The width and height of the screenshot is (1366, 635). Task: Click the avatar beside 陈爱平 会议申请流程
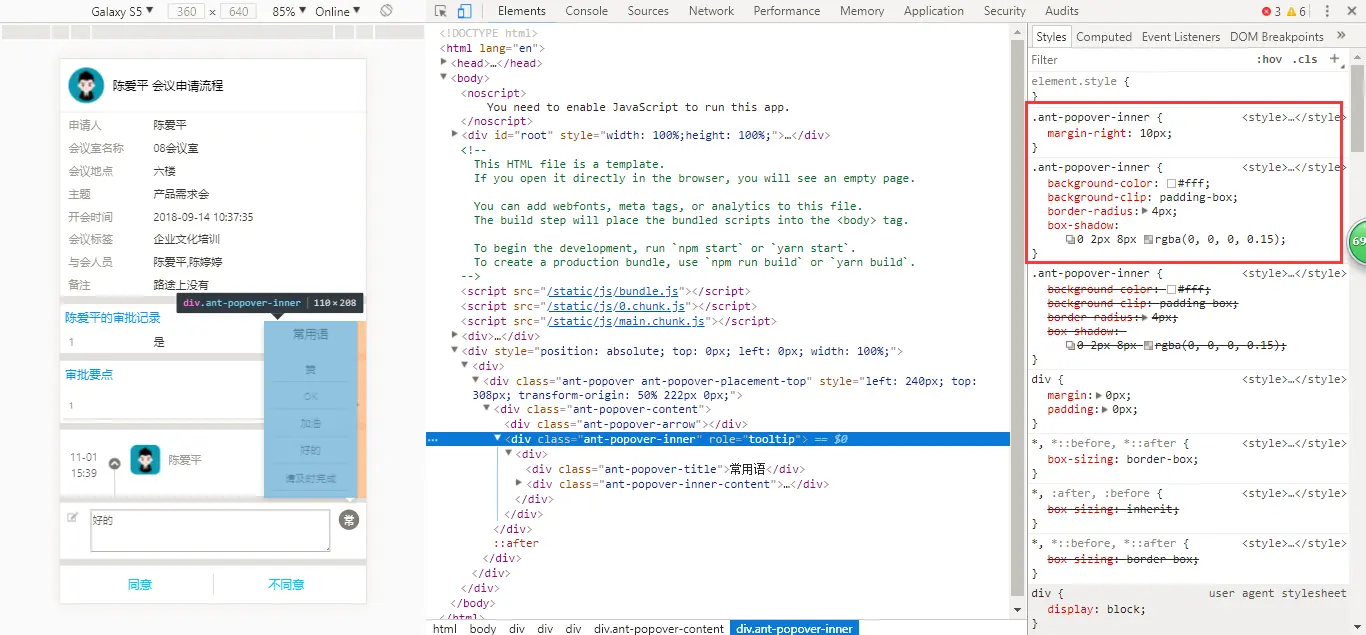(x=86, y=85)
